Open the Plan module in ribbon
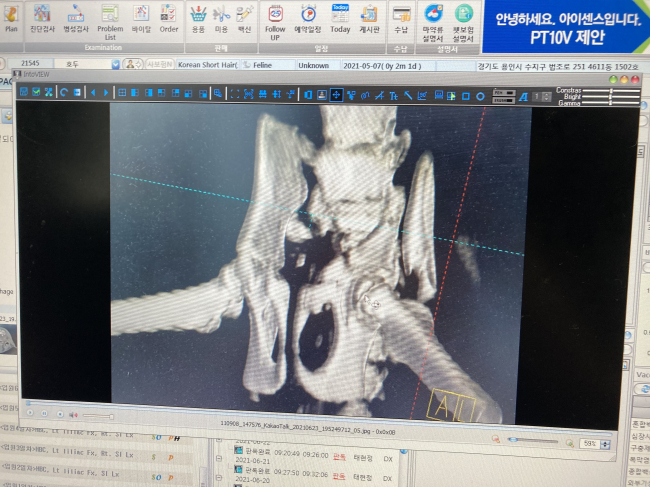The width and height of the screenshot is (650, 487). (11, 19)
